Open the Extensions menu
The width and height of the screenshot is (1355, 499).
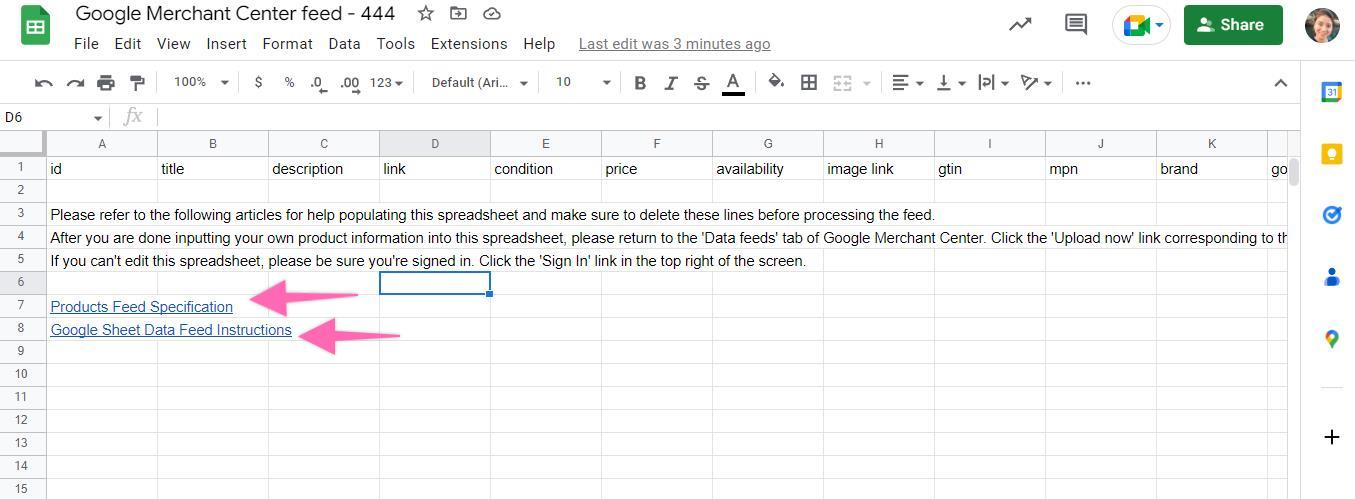pyautogui.click(x=468, y=44)
